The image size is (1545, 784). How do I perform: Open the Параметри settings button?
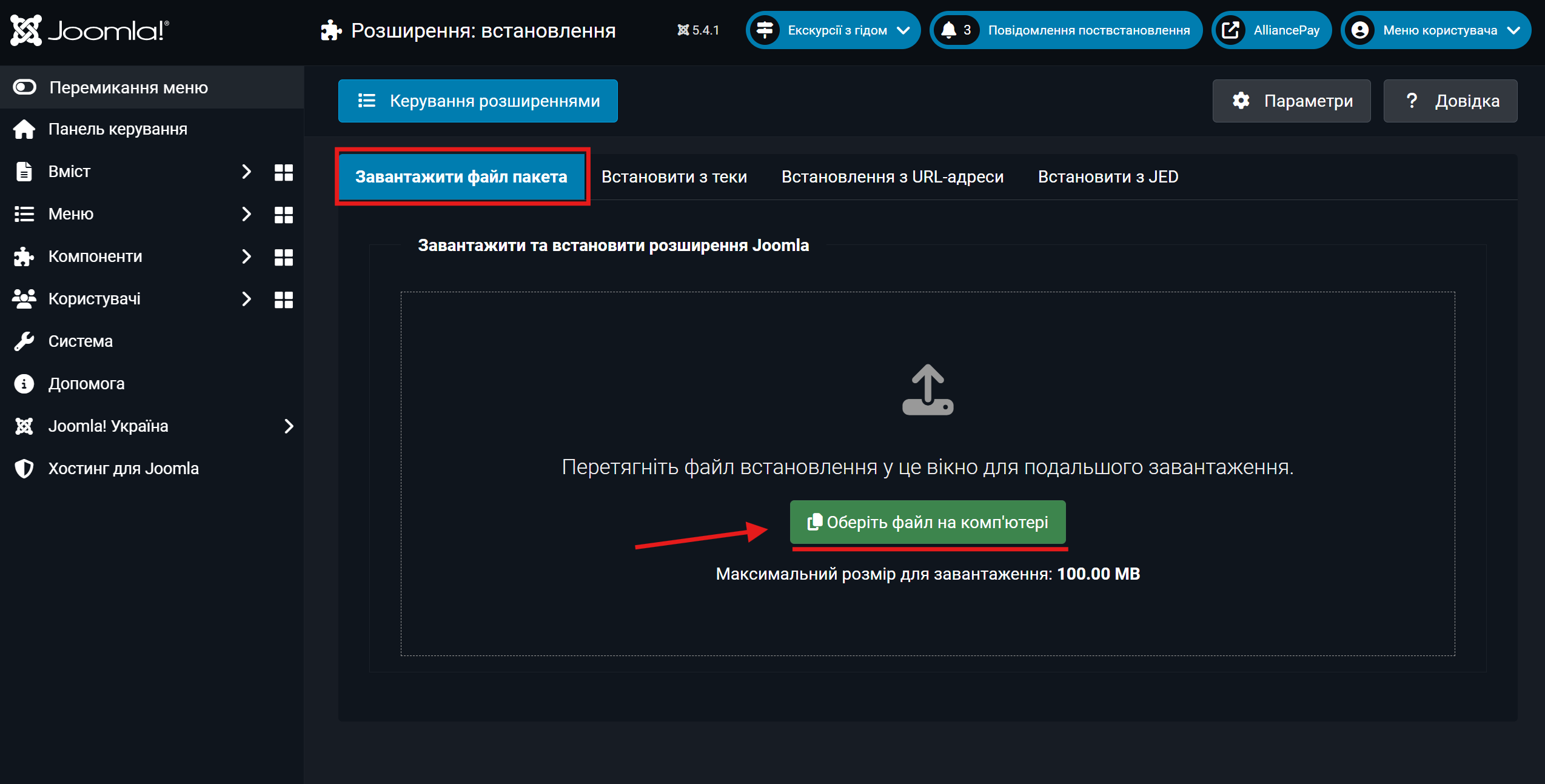pos(1291,101)
